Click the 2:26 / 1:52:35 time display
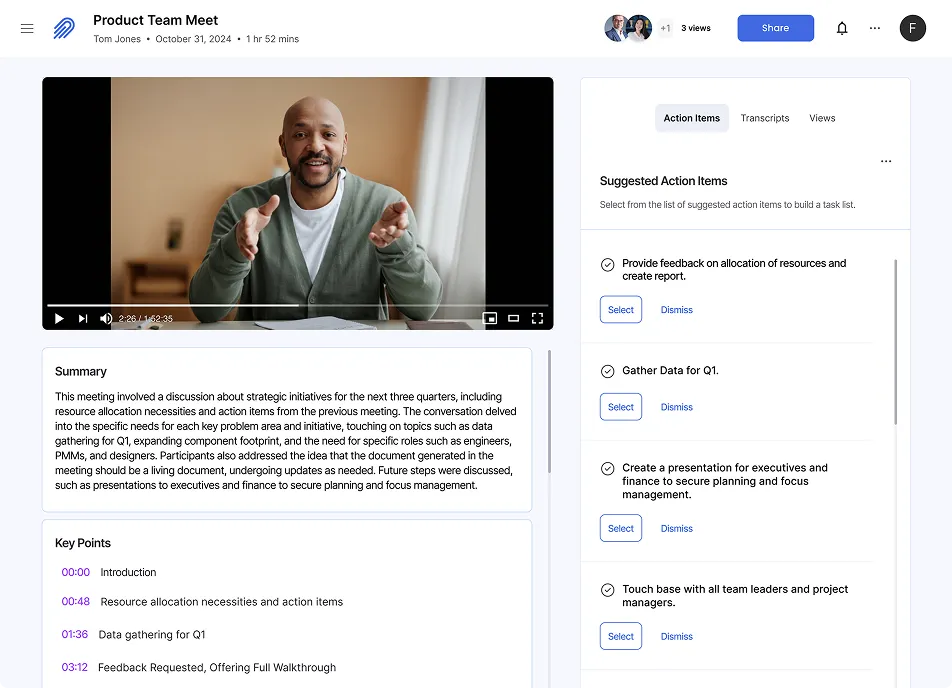Image resolution: width=952 pixels, height=688 pixels. pos(146,318)
